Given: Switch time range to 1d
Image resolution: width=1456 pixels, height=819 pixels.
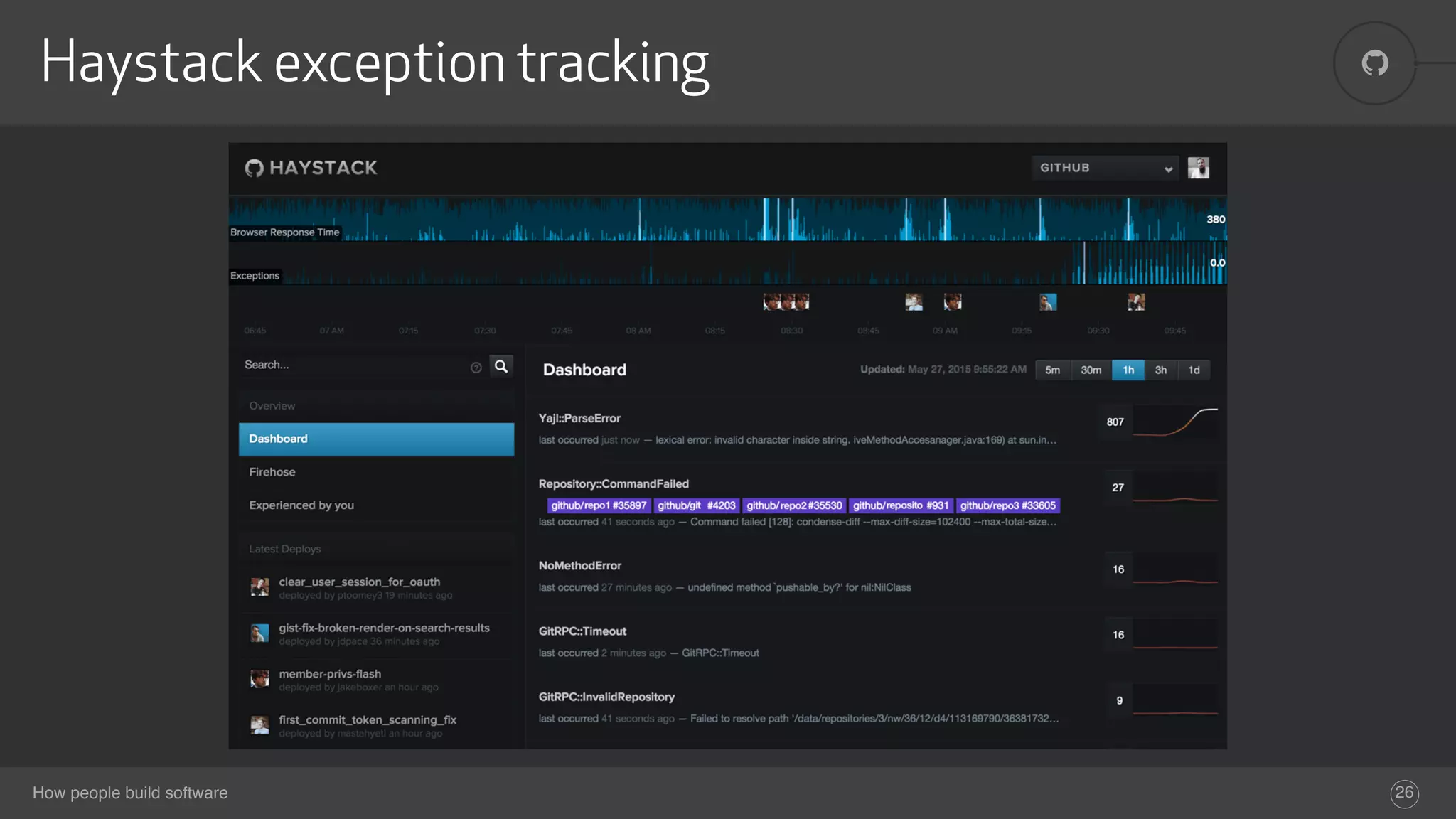Looking at the screenshot, I should click(x=1194, y=370).
